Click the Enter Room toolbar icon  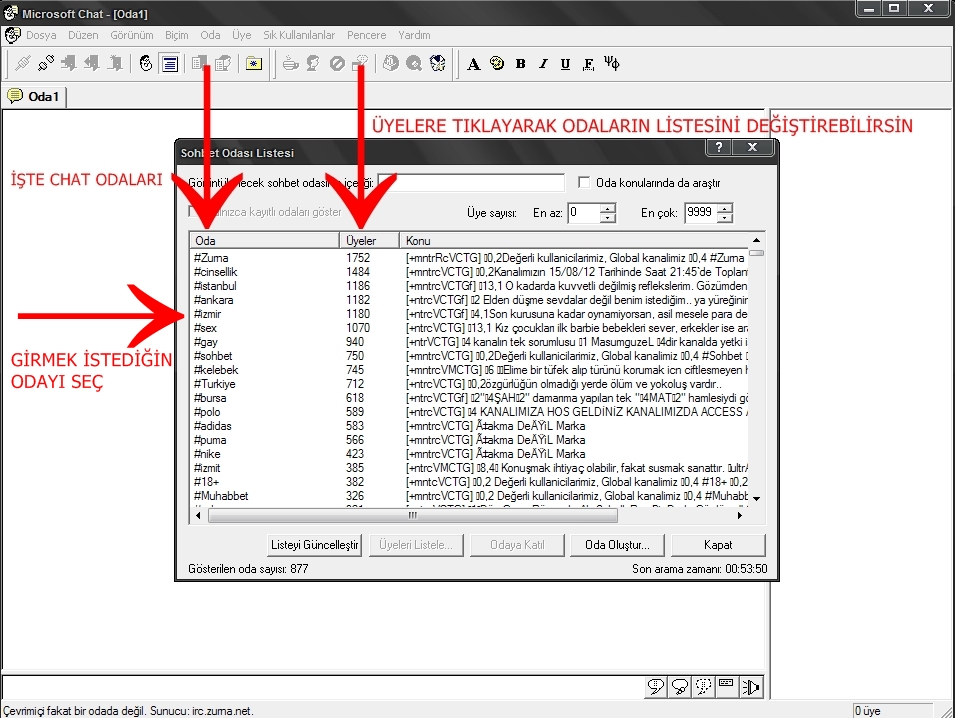69,63
